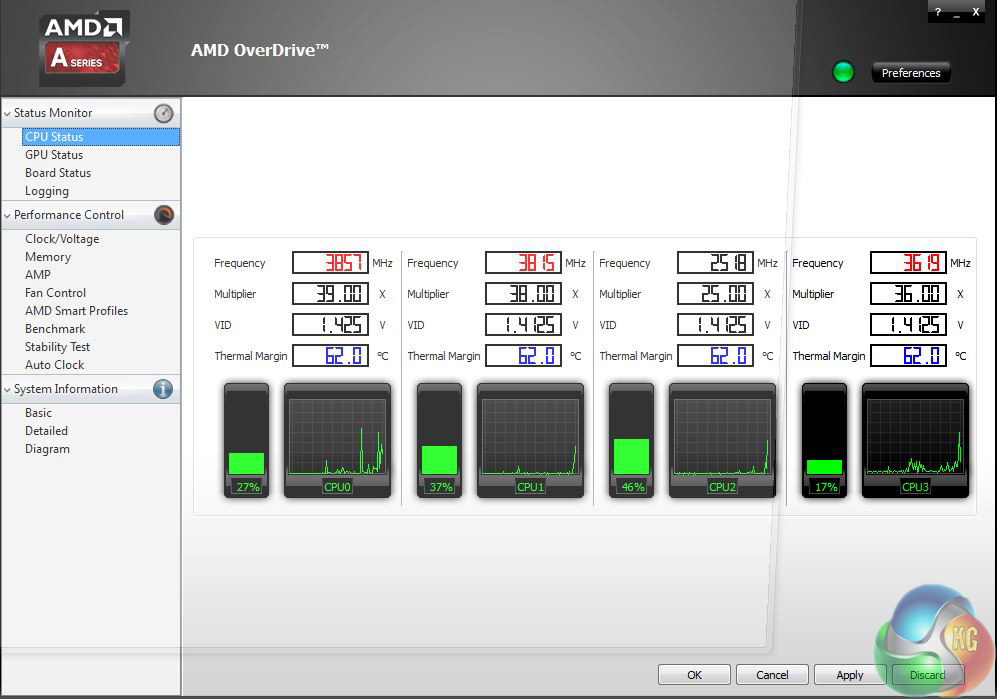997x699 pixels.
Task: Open Detailed system information
Action: click(46, 431)
